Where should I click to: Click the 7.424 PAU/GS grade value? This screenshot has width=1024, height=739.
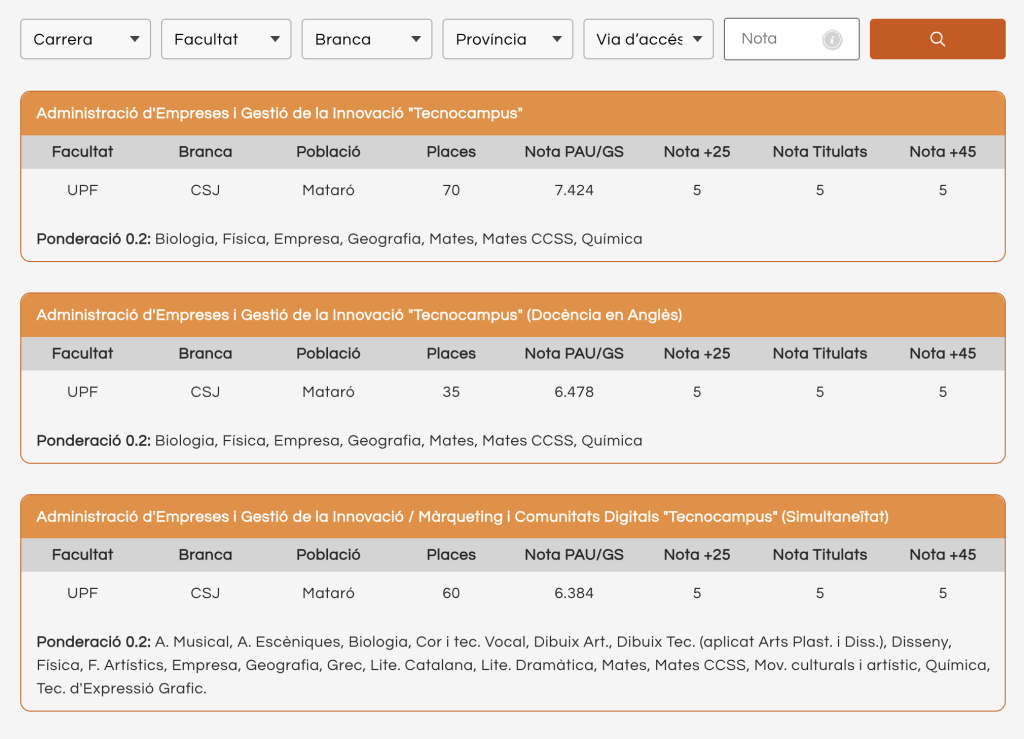tap(574, 190)
